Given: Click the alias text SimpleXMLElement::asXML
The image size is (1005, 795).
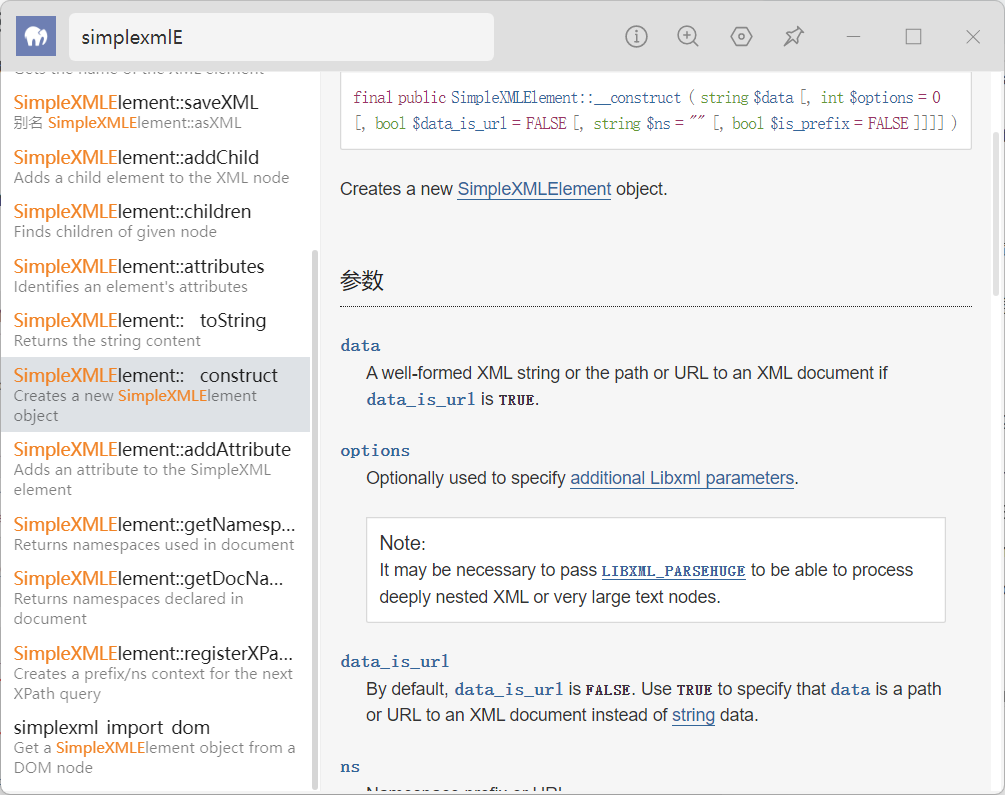Looking at the screenshot, I should click(144, 122).
